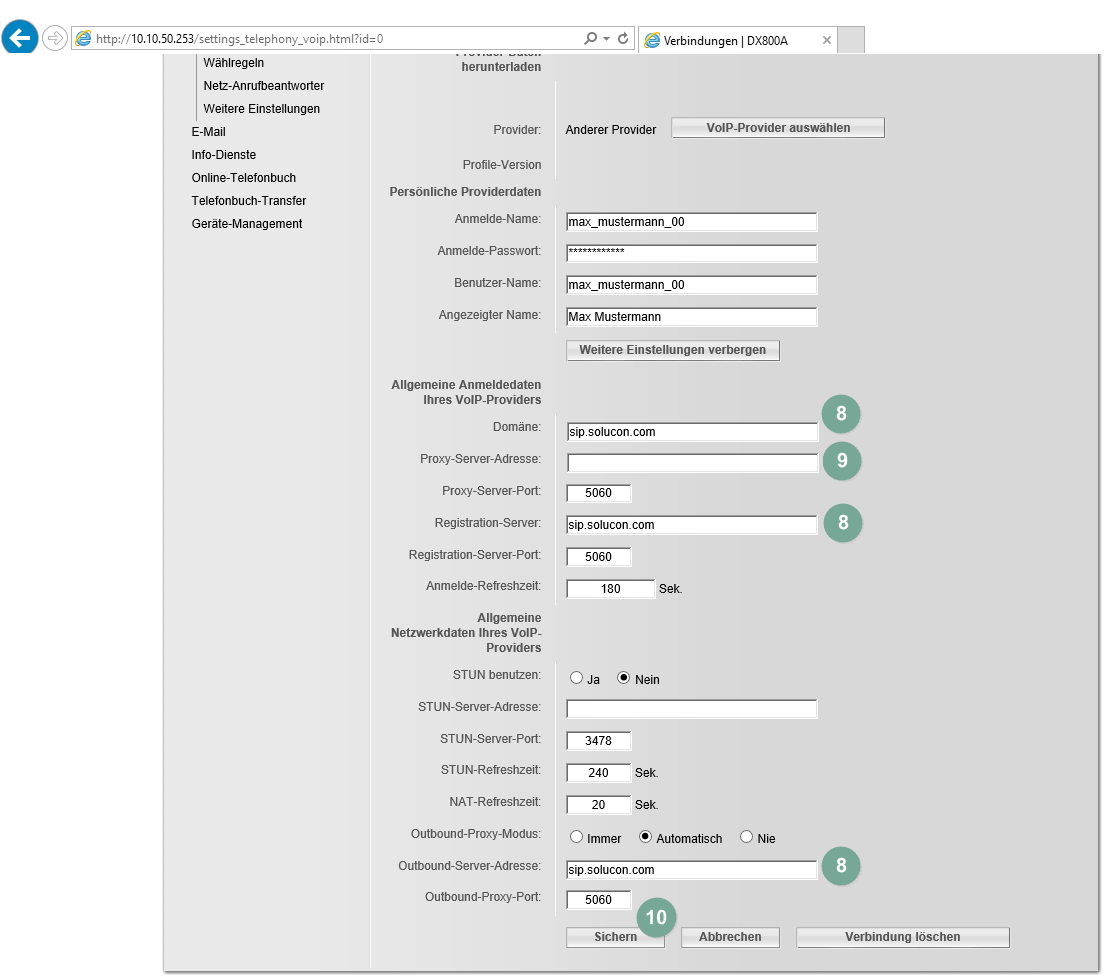Save settings with the Sichern button
This screenshot has width=1110, height=978.
pos(615,937)
